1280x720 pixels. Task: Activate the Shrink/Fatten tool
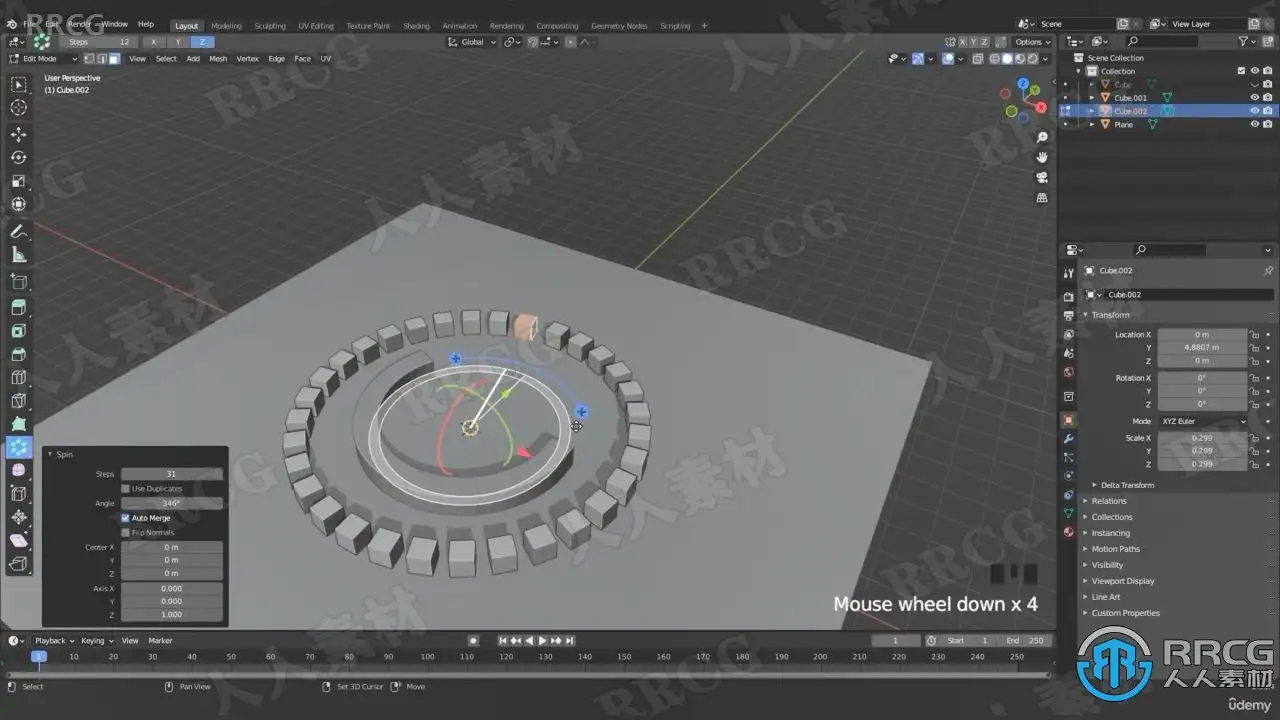tap(18, 517)
